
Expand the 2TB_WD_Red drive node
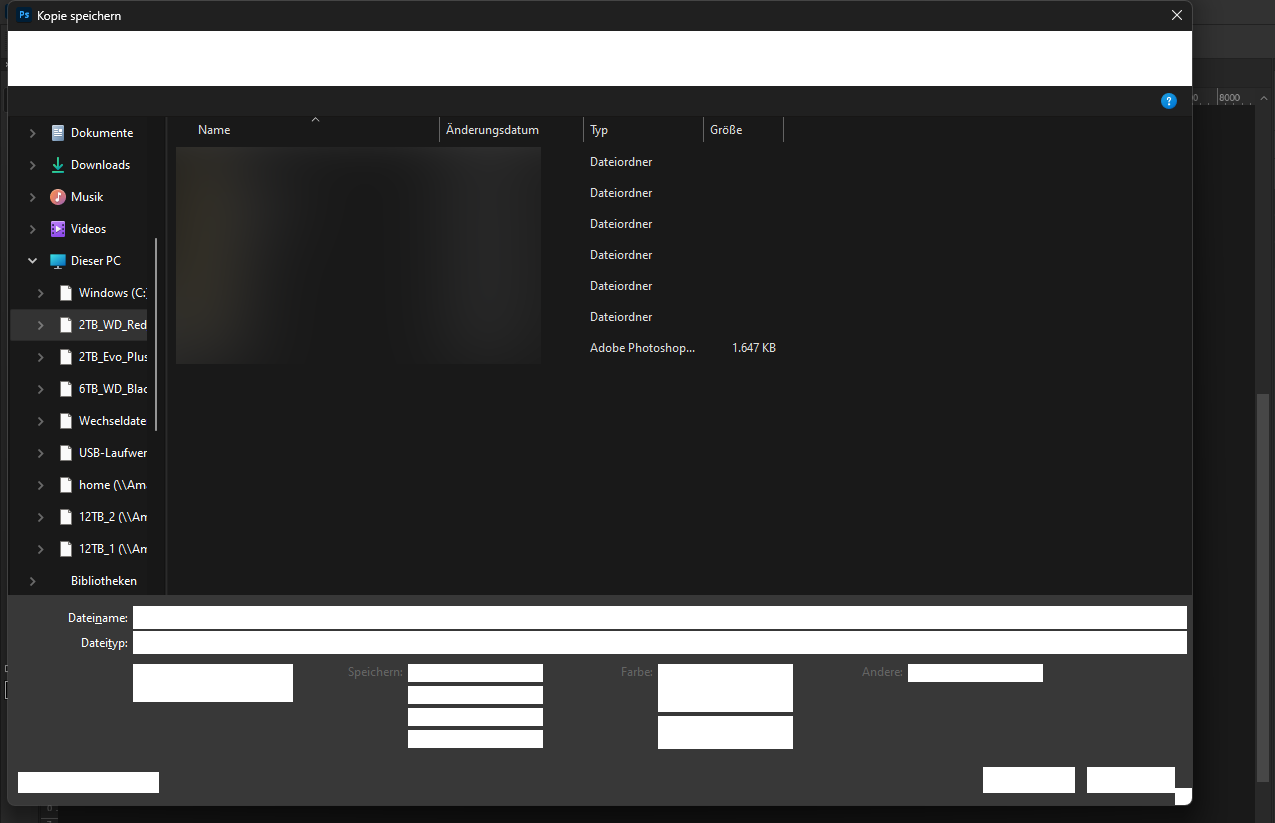(40, 325)
